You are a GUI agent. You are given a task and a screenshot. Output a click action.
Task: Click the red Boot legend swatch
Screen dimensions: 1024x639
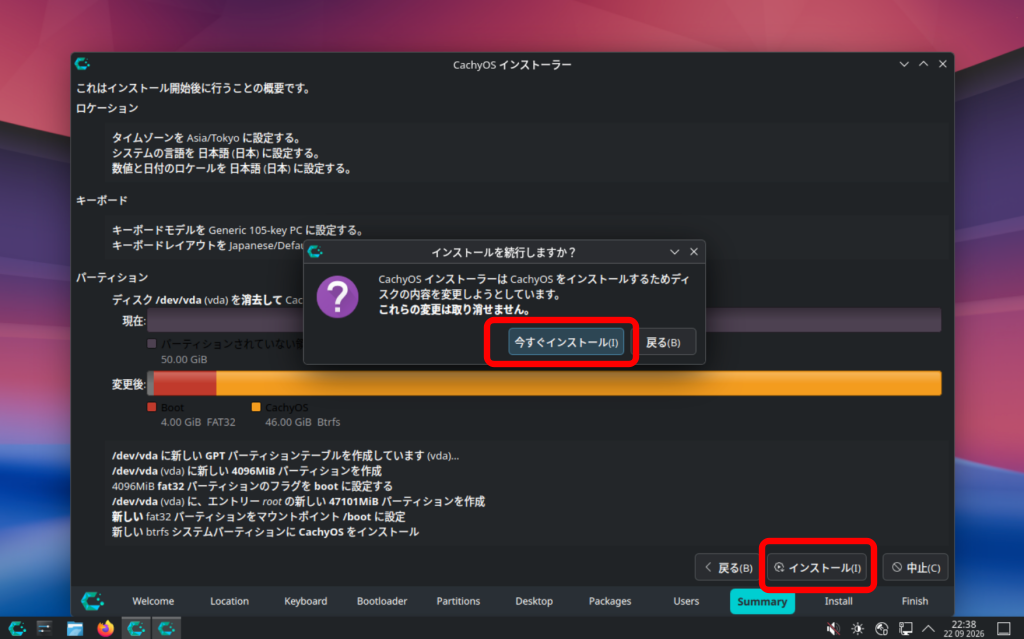152,407
